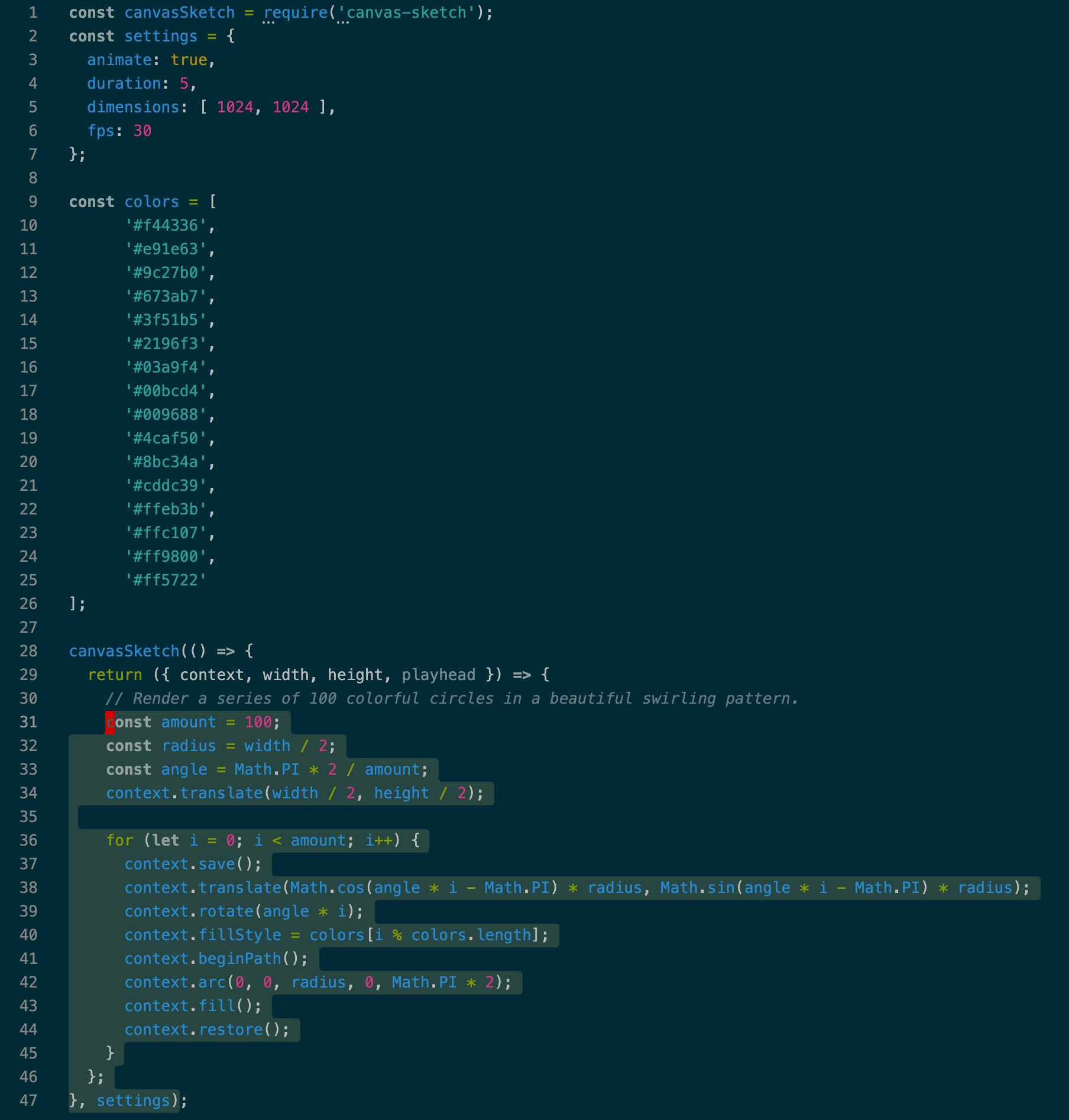Viewport: 1069px width, 1120px height.
Task: Click the '#2196f3' hex color string
Action: (x=166, y=344)
